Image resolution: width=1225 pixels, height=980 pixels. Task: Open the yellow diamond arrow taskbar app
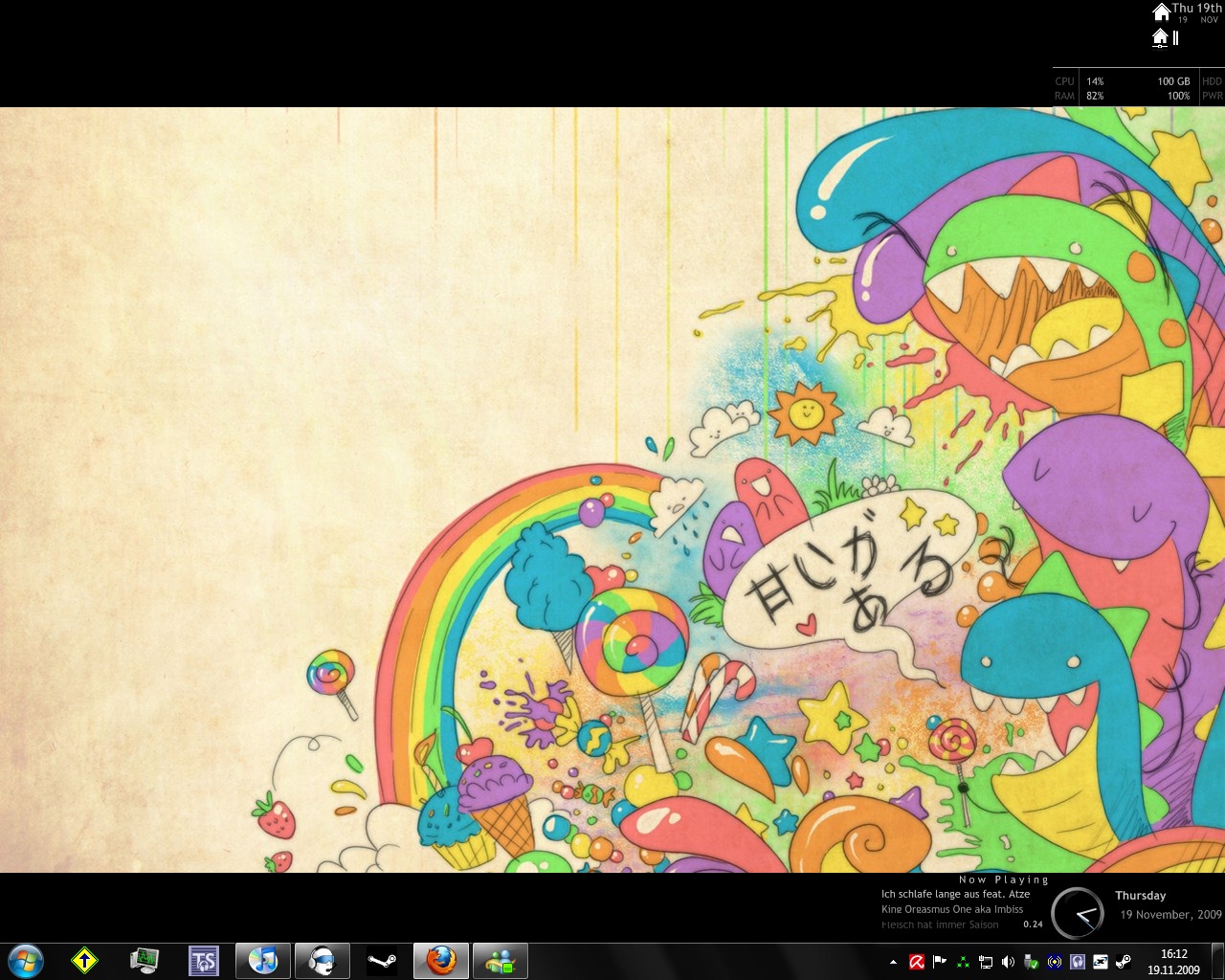click(85, 960)
